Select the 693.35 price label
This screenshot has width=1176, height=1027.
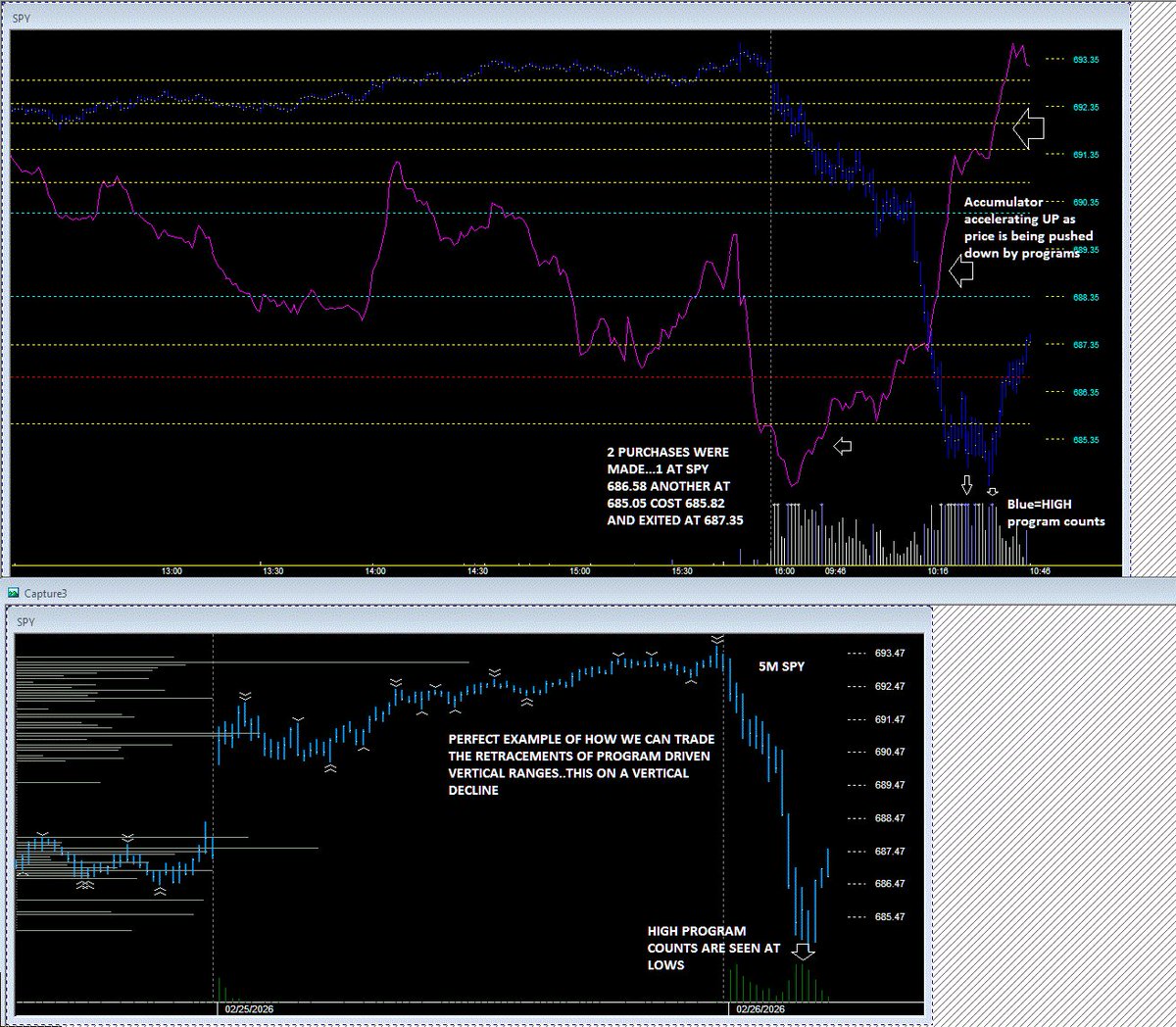point(1086,60)
